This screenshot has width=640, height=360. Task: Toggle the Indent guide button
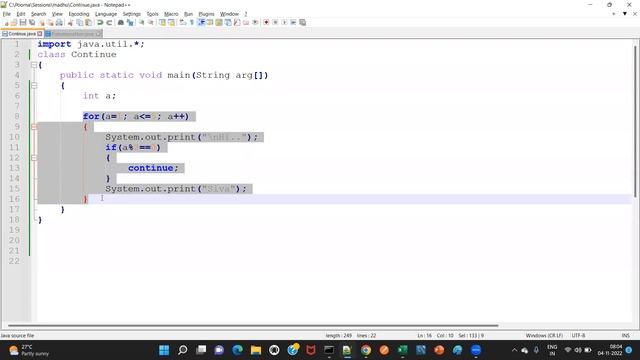(x=201, y=23)
